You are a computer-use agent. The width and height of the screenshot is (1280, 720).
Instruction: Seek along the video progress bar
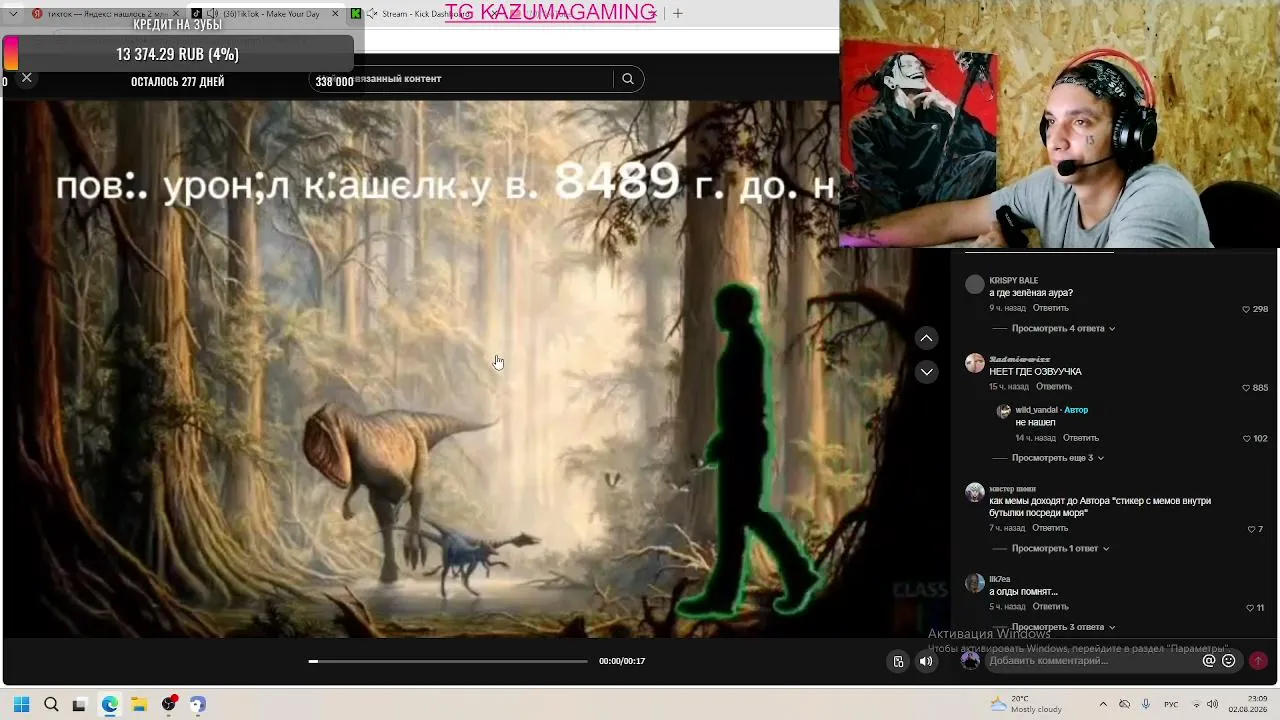(448, 661)
